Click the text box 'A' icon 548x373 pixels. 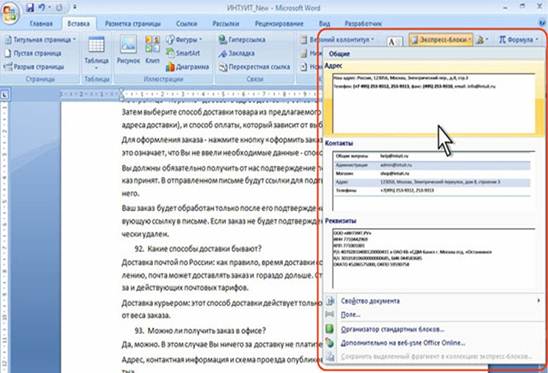coord(395,42)
